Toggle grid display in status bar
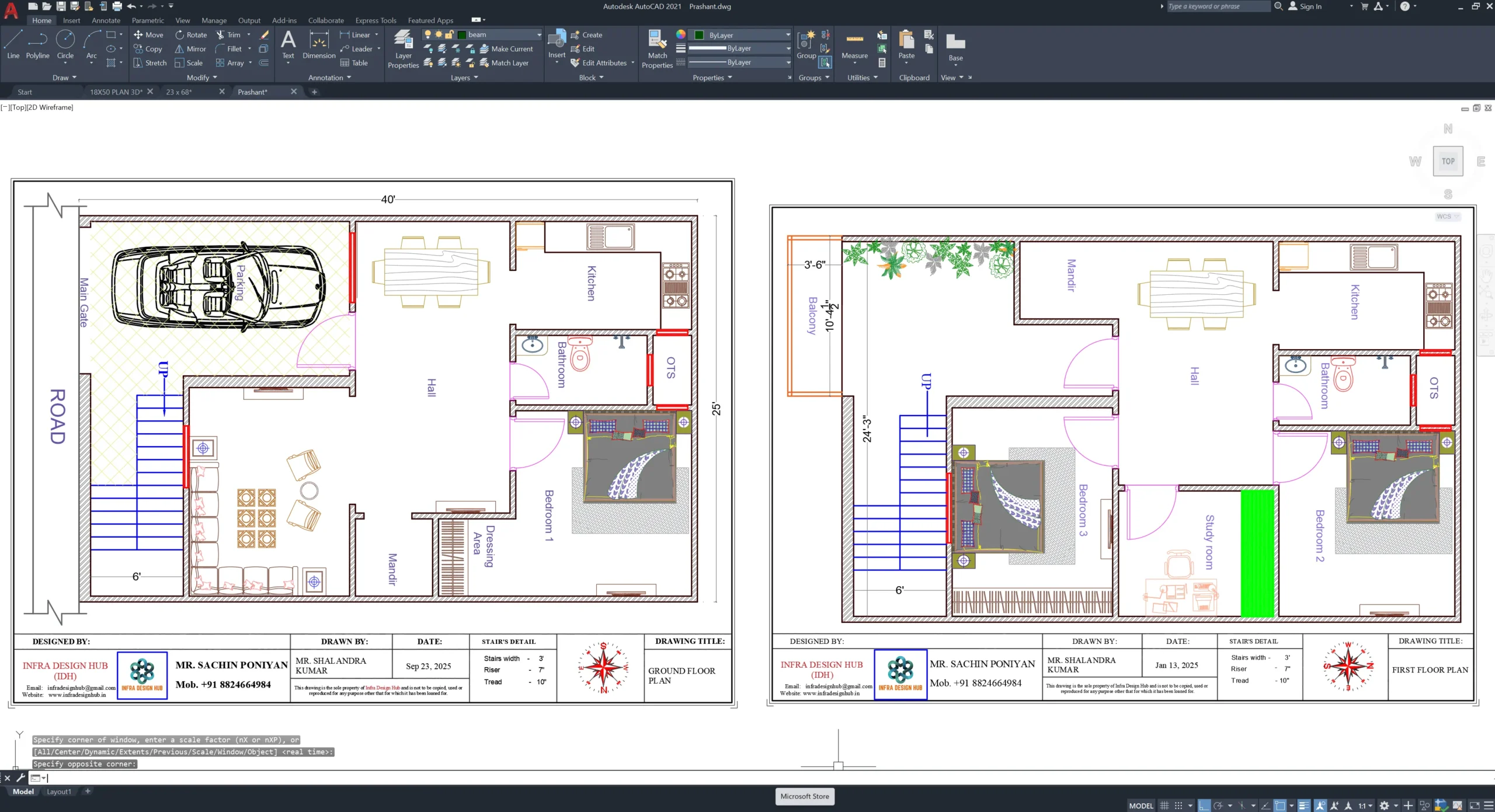 1164,806
